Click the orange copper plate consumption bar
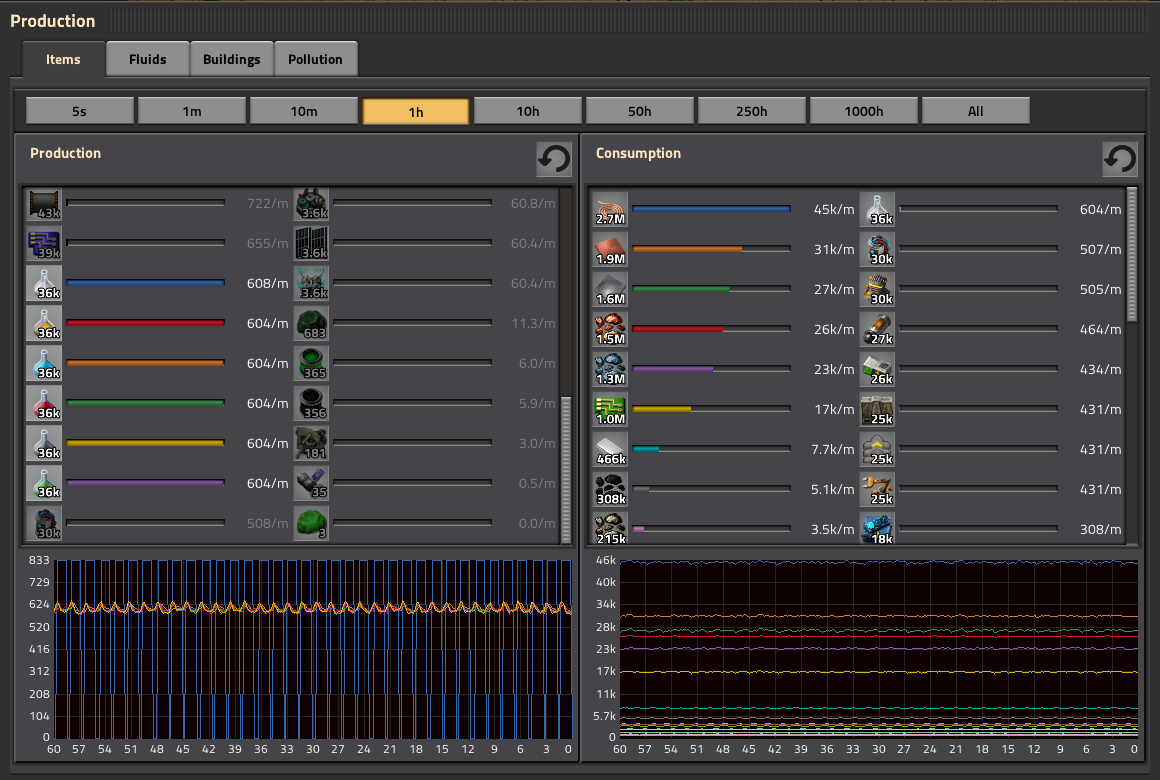Image resolution: width=1160 pixels, height=780 pixels. tap(712, 249)
